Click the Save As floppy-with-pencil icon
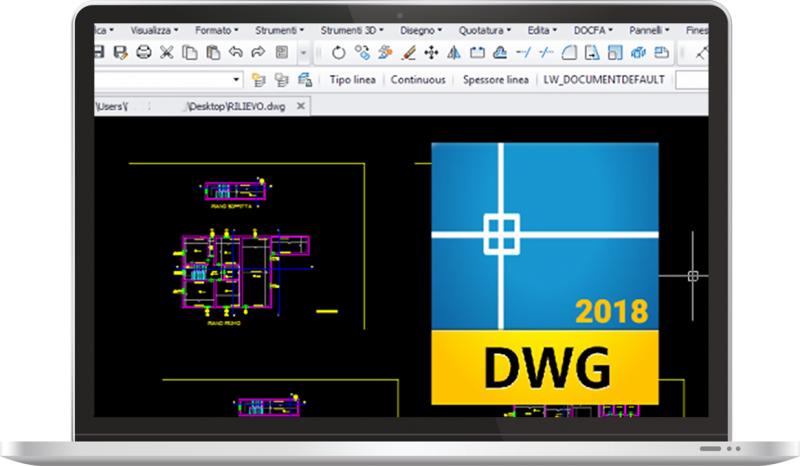This screenshot has height=466, width=800. tap(120, 53)
